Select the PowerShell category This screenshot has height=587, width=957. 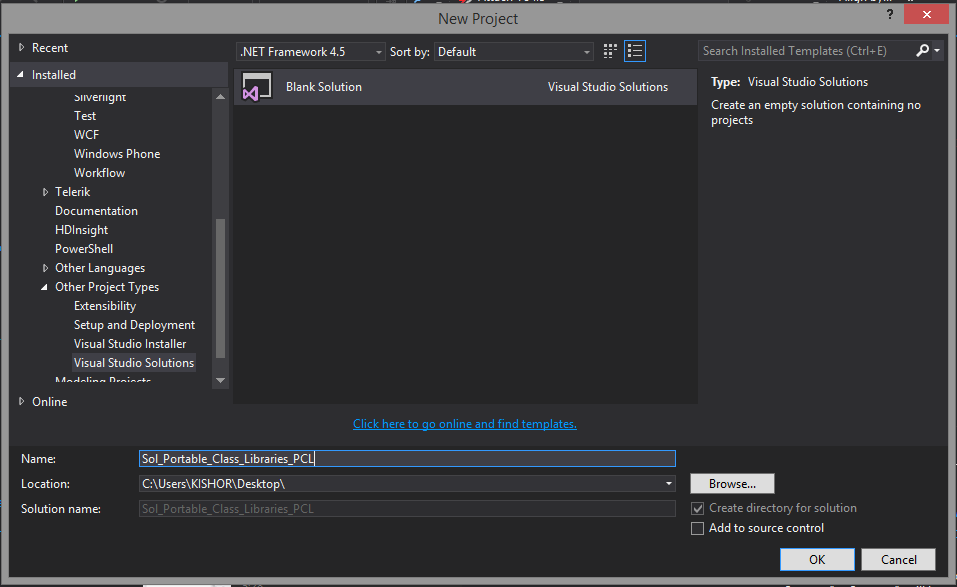point(84,249)
